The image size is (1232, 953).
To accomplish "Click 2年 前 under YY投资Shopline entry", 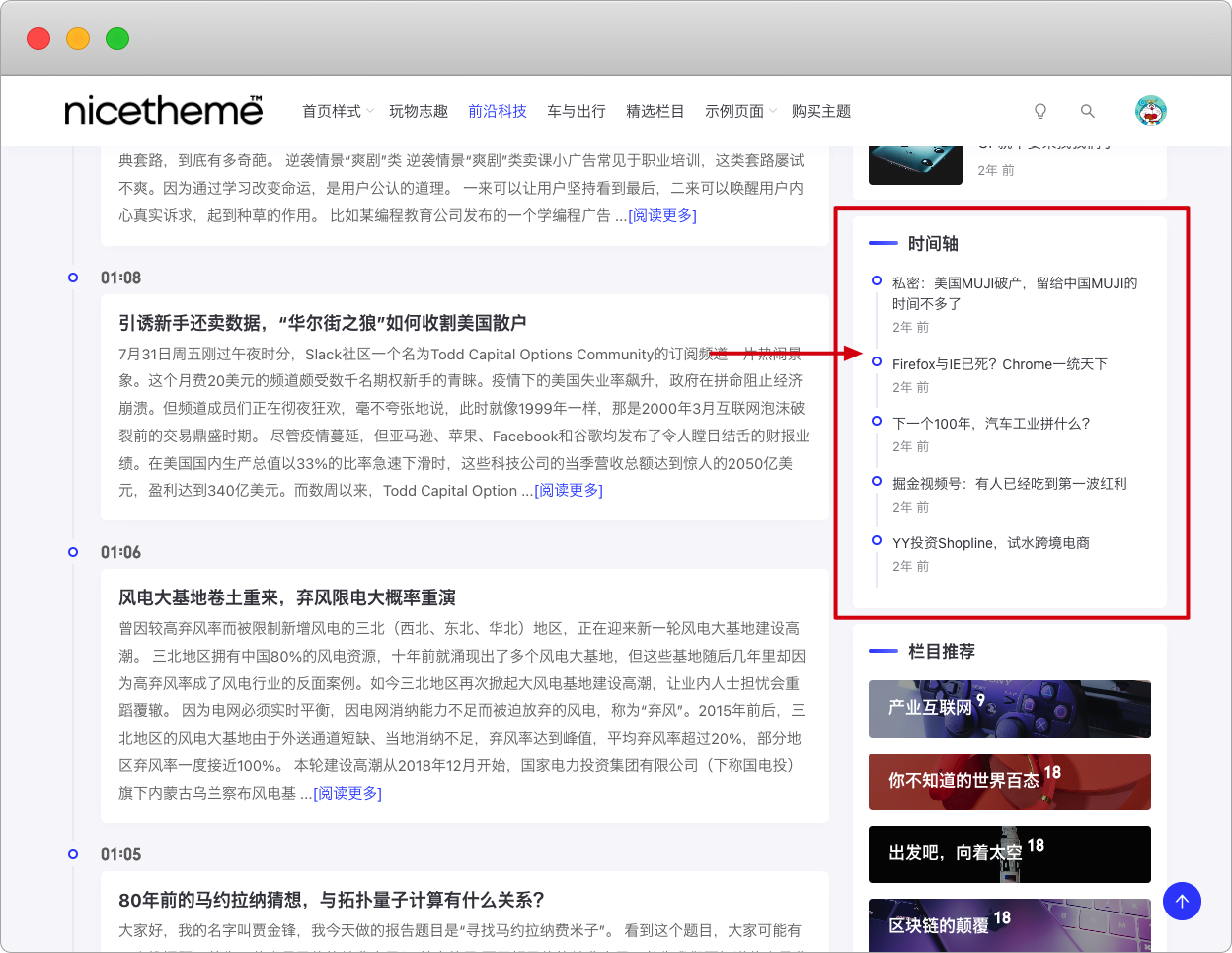I will [x=910, y=566].
